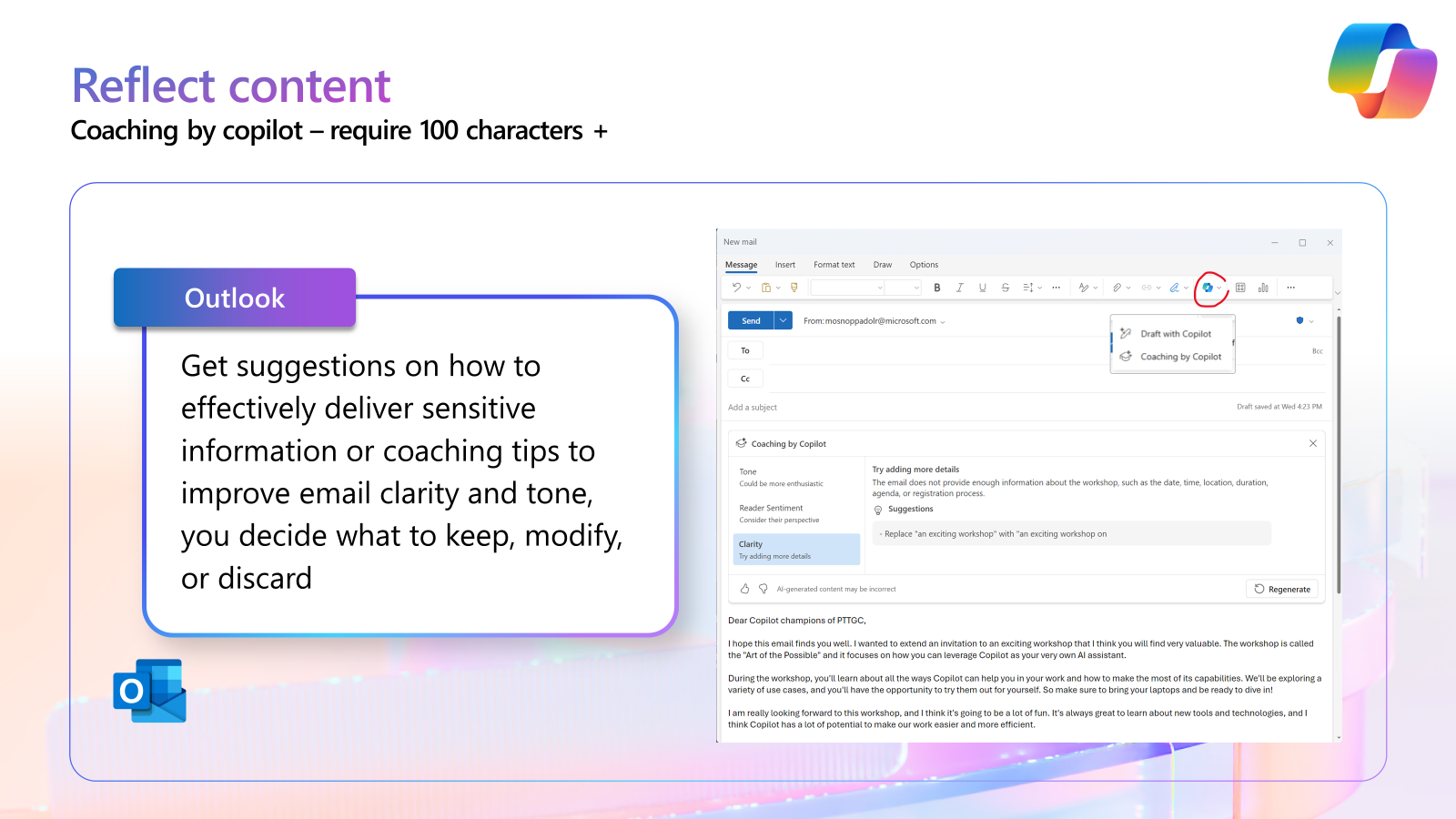Viewport: 1456px width, 819px height.
Task: Maximize the New mail window
Action: (x=1302, y=243)
